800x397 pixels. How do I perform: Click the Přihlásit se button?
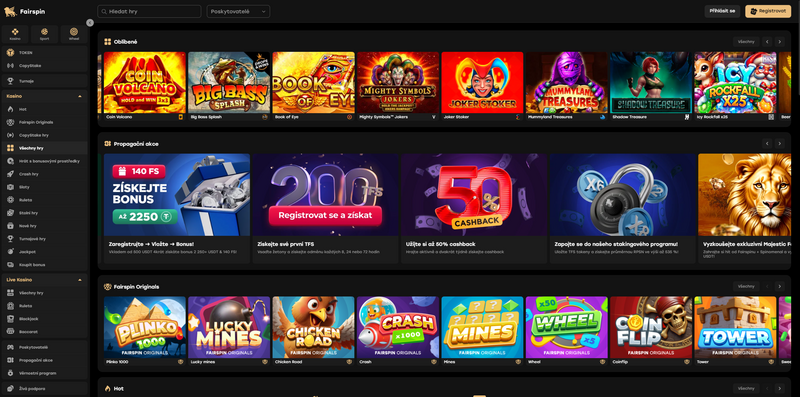(x=722, y=11)
